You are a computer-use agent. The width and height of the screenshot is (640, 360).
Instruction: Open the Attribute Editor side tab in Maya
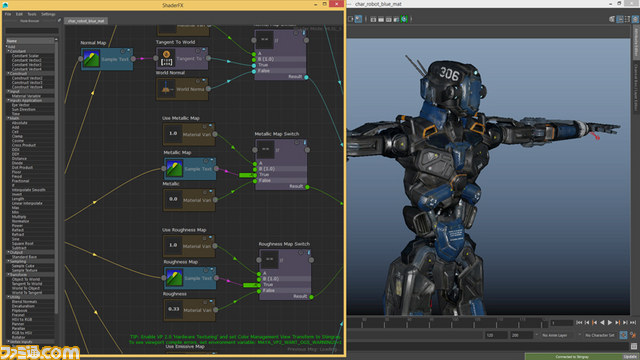point(636,43)
